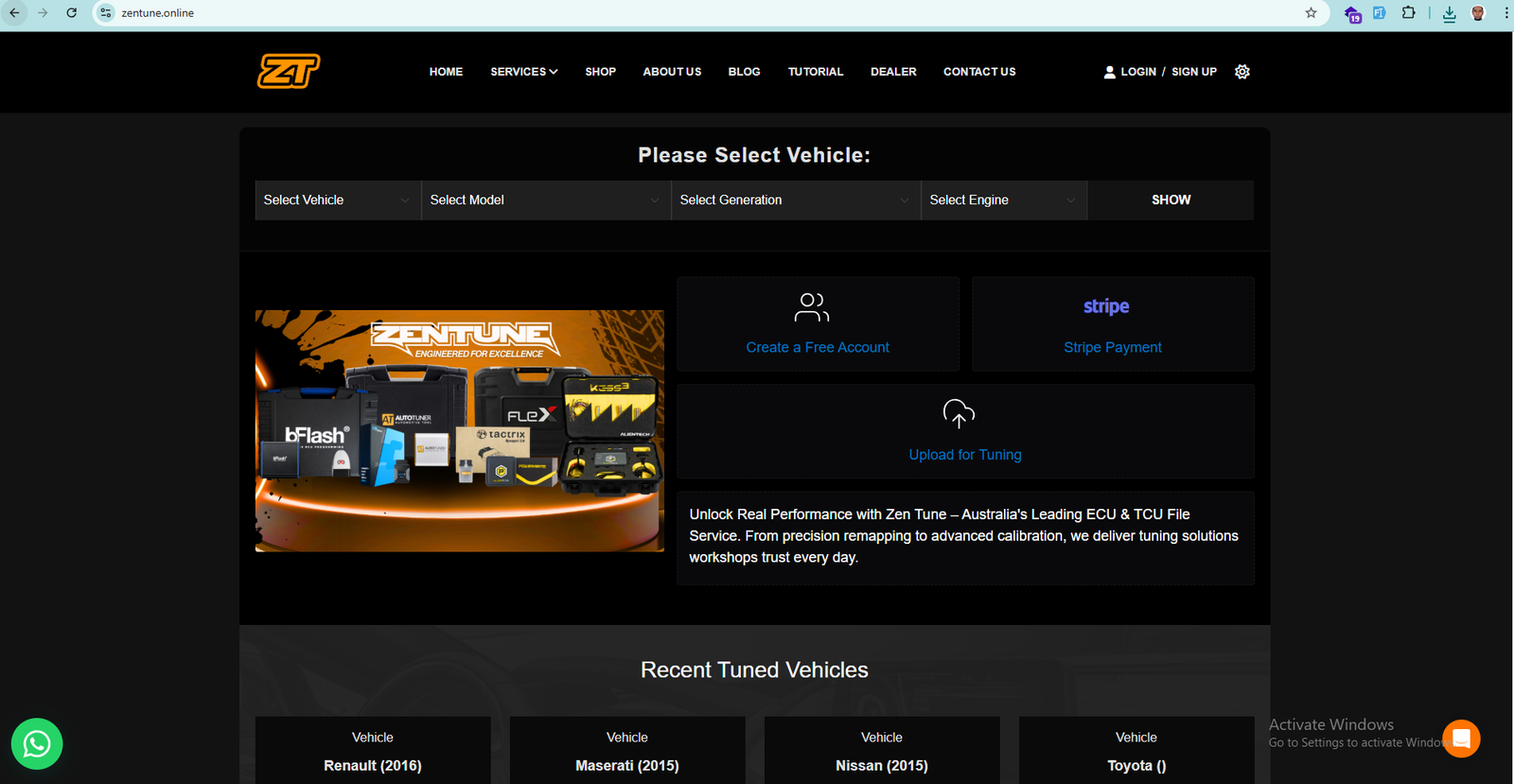Open the Toyota () vehicle card
The height and width of the screenshot is (784, 1514).
coord(1136,751)
